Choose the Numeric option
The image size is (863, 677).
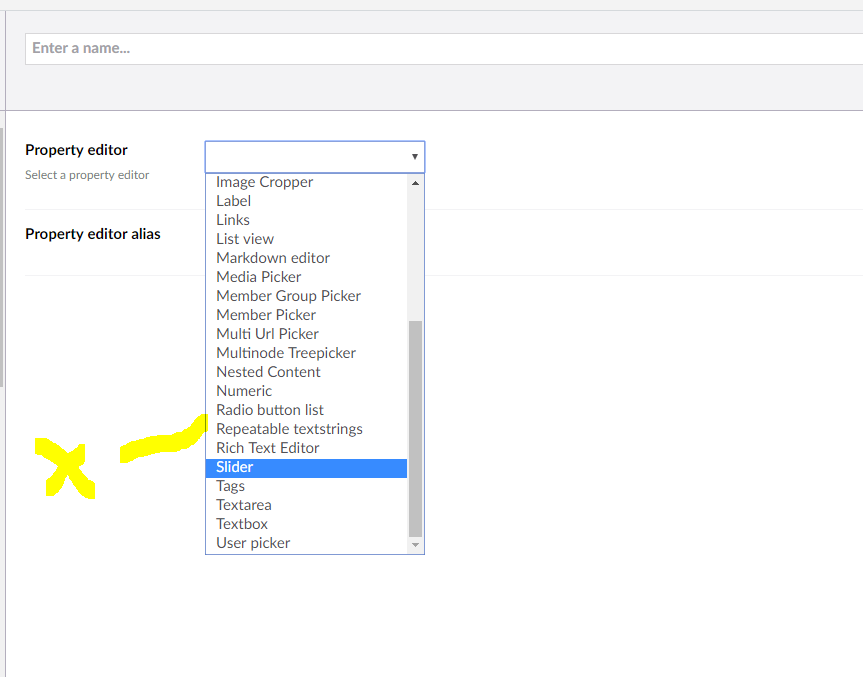point(307,391)
